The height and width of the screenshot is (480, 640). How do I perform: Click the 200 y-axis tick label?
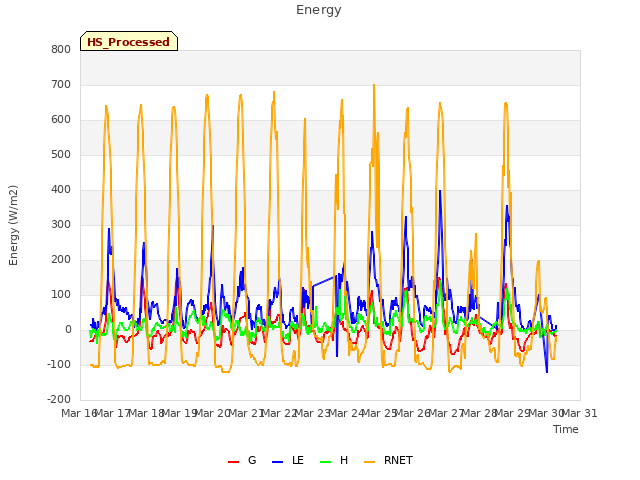(61, 260)
